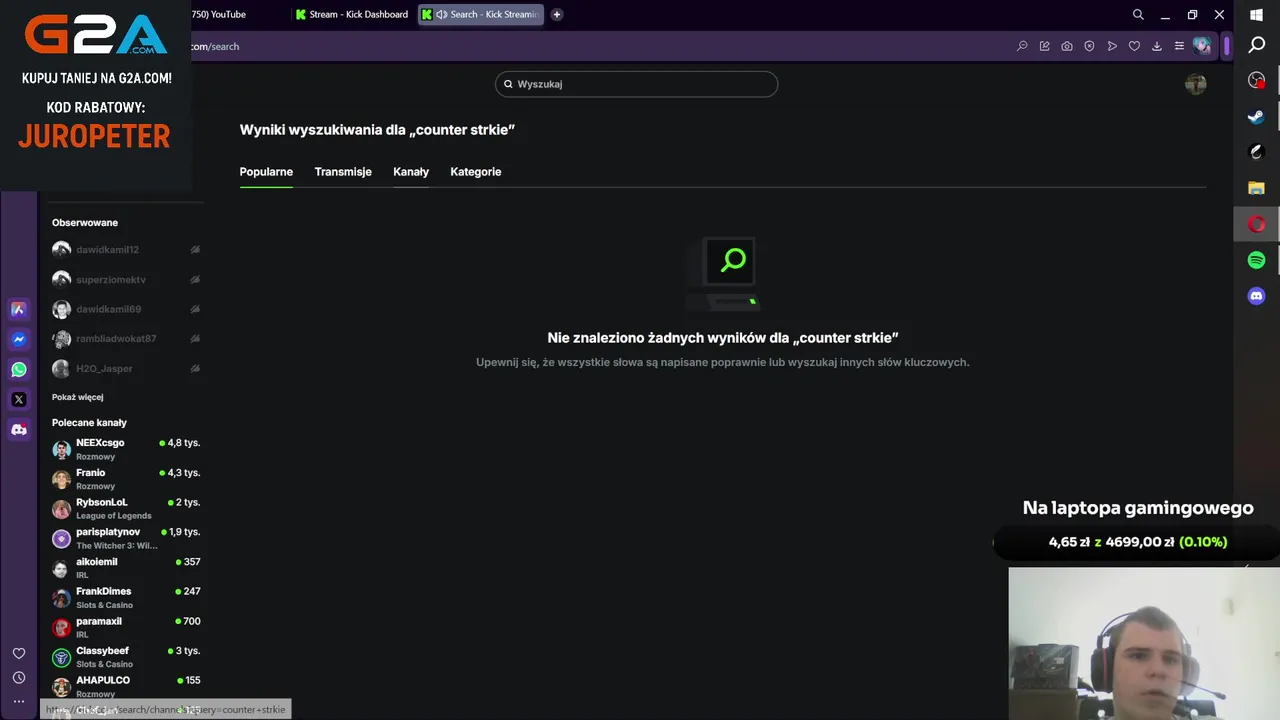Switch to the Kategorie tab

[476, 172]
